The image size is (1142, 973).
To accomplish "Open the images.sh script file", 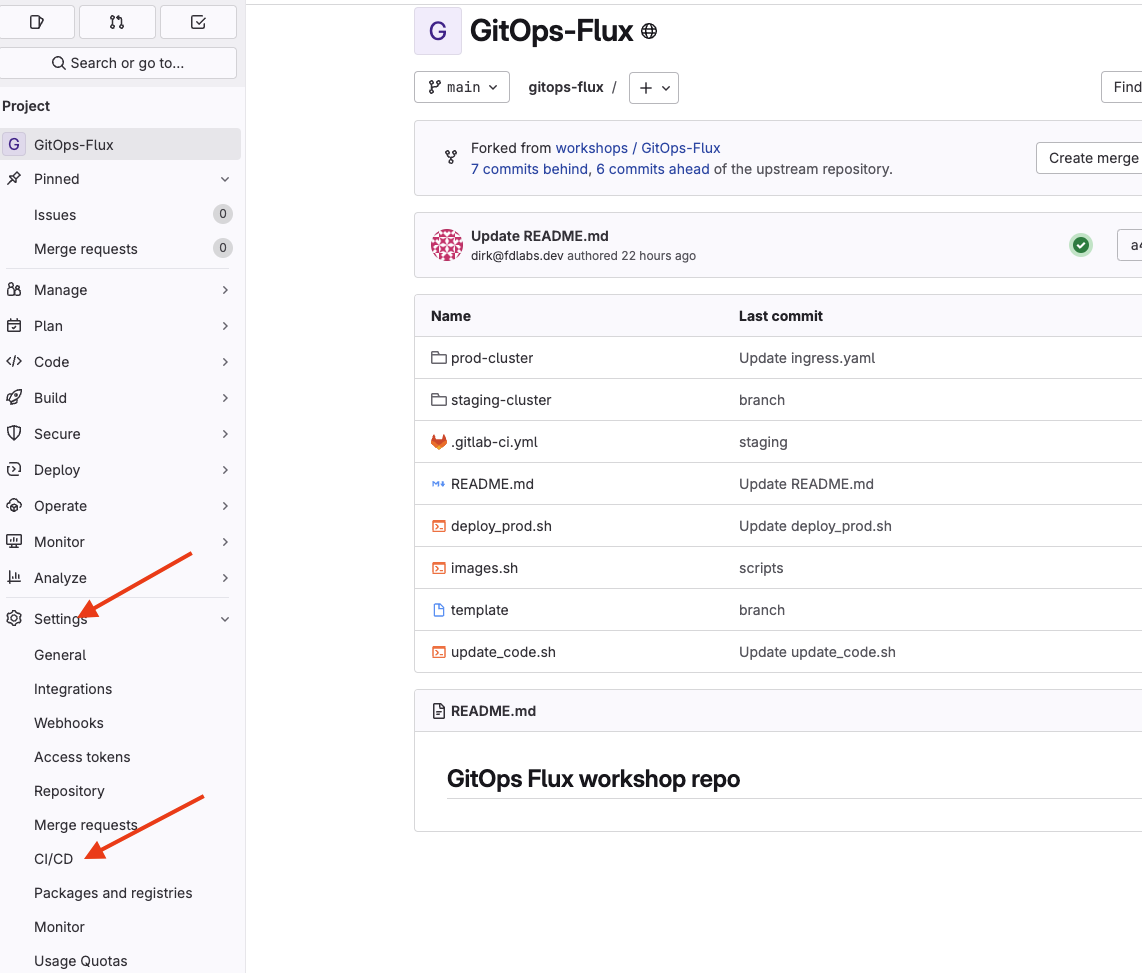I will [484, 568].
